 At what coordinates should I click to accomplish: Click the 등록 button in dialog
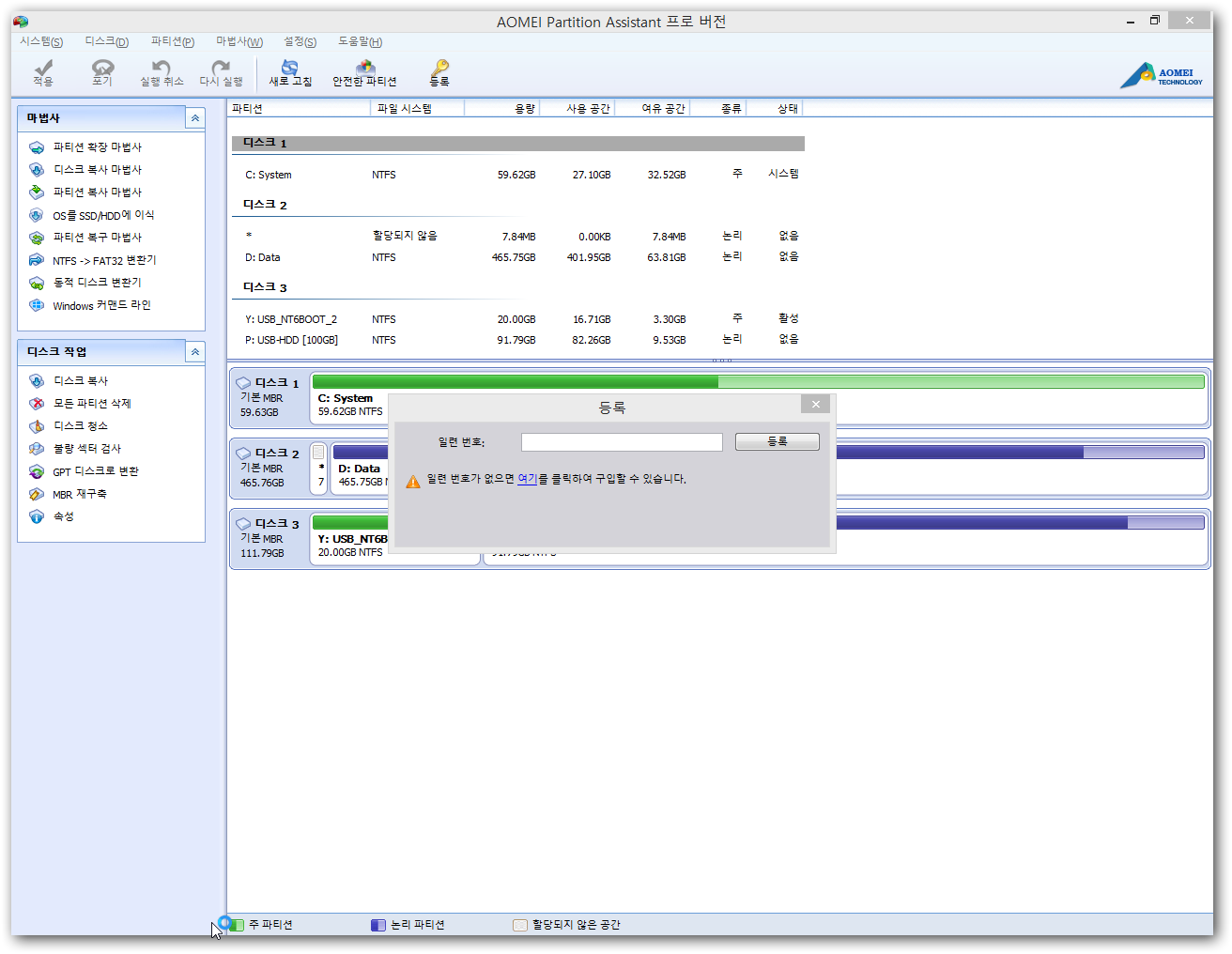click(x=778, y=441)
